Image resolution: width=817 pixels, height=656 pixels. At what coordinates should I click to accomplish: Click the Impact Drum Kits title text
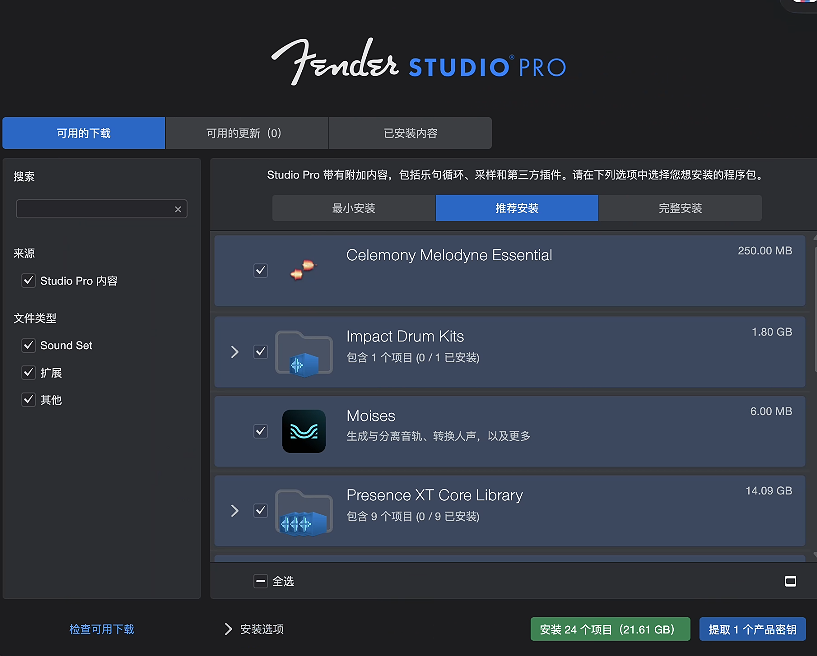point(405,336)
